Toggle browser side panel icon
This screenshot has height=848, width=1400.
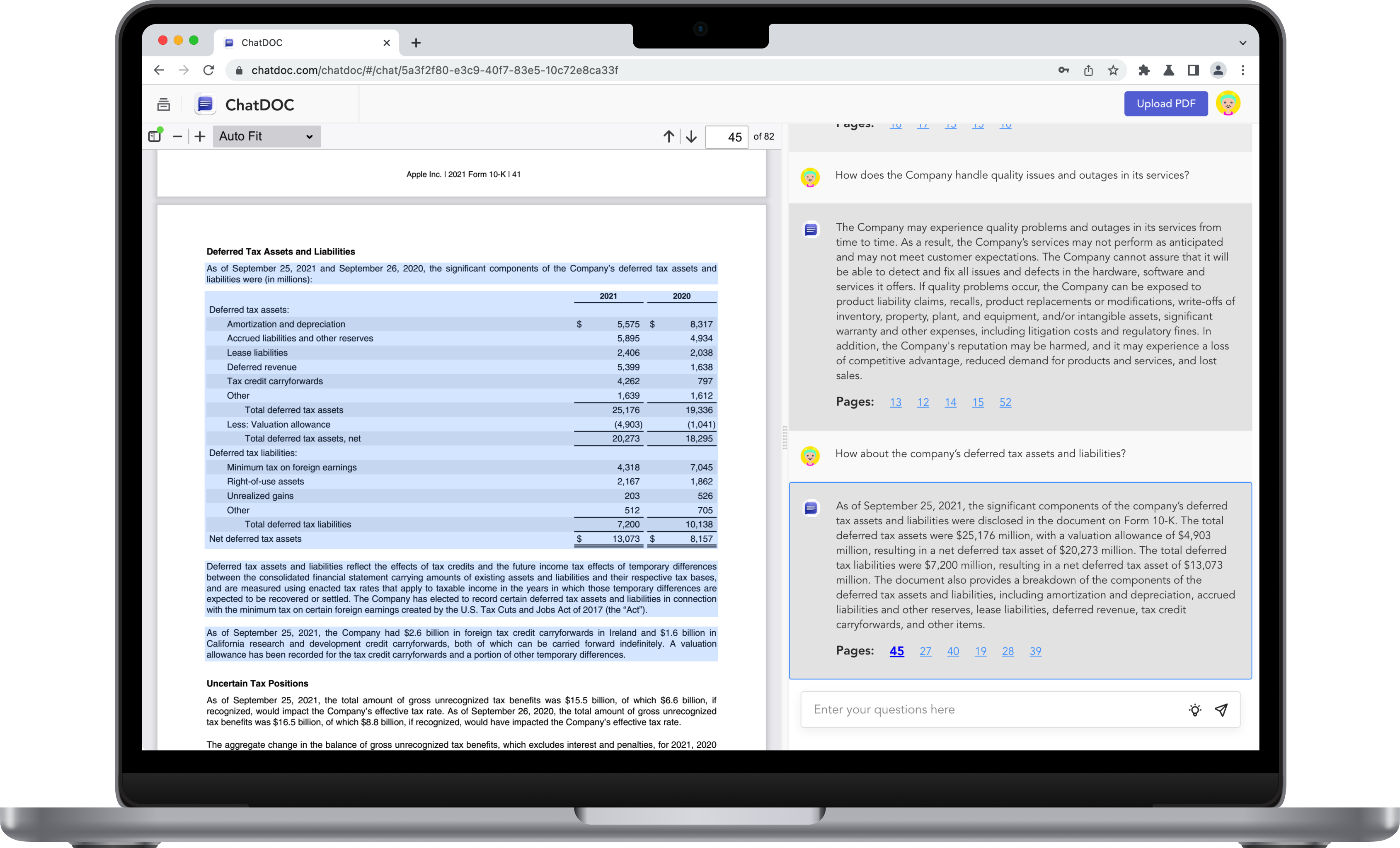point(1193,70)
